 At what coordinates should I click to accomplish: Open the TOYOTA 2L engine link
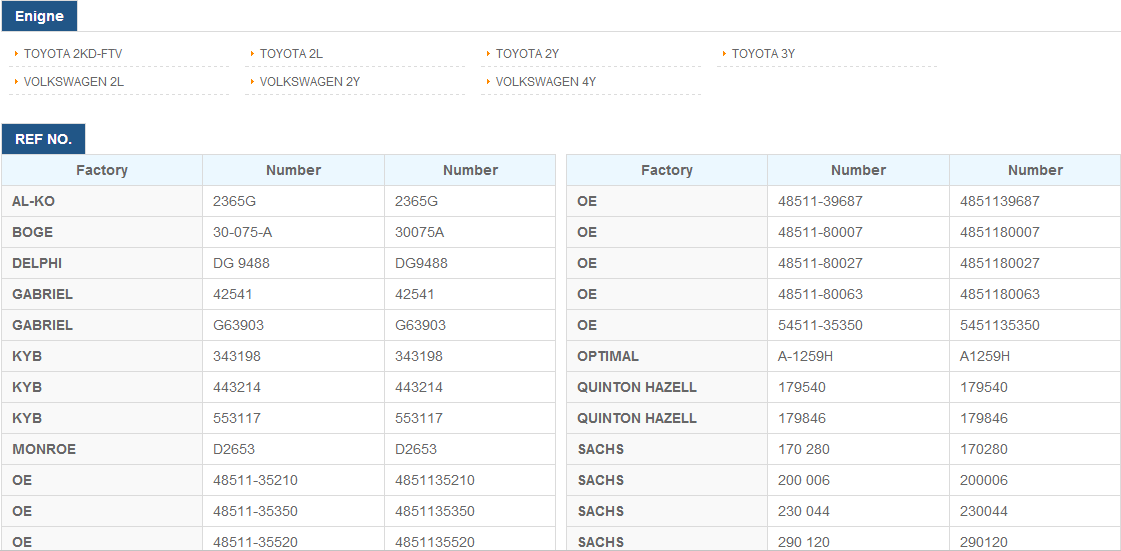292,54
